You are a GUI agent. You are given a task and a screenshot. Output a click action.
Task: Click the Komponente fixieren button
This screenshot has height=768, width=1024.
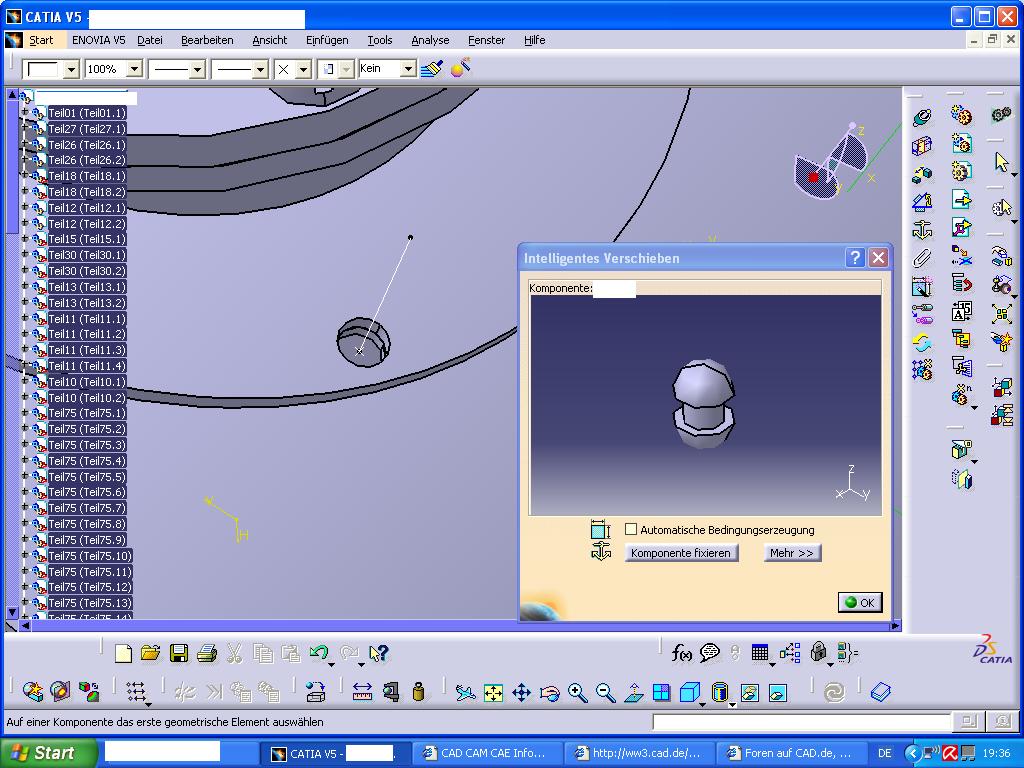coord(681,552)
